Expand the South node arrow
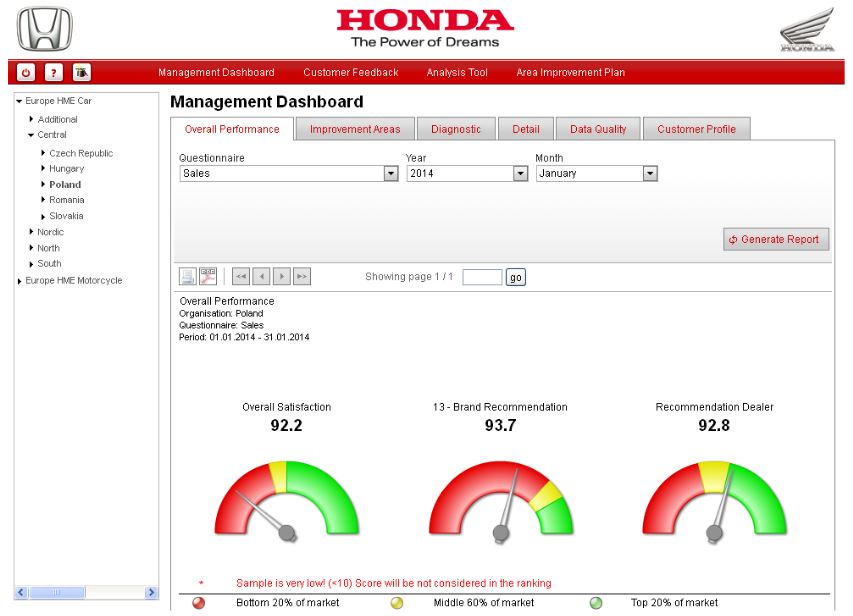The height and width of the screenshot is (616, 853). pos(32,264)
